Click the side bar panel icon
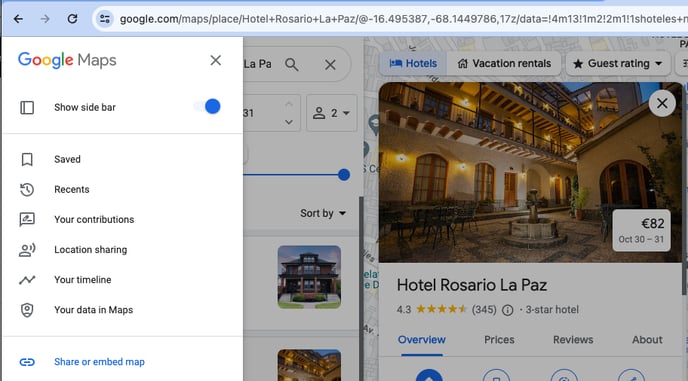688x381 pixels. click(x=27, y=107)
